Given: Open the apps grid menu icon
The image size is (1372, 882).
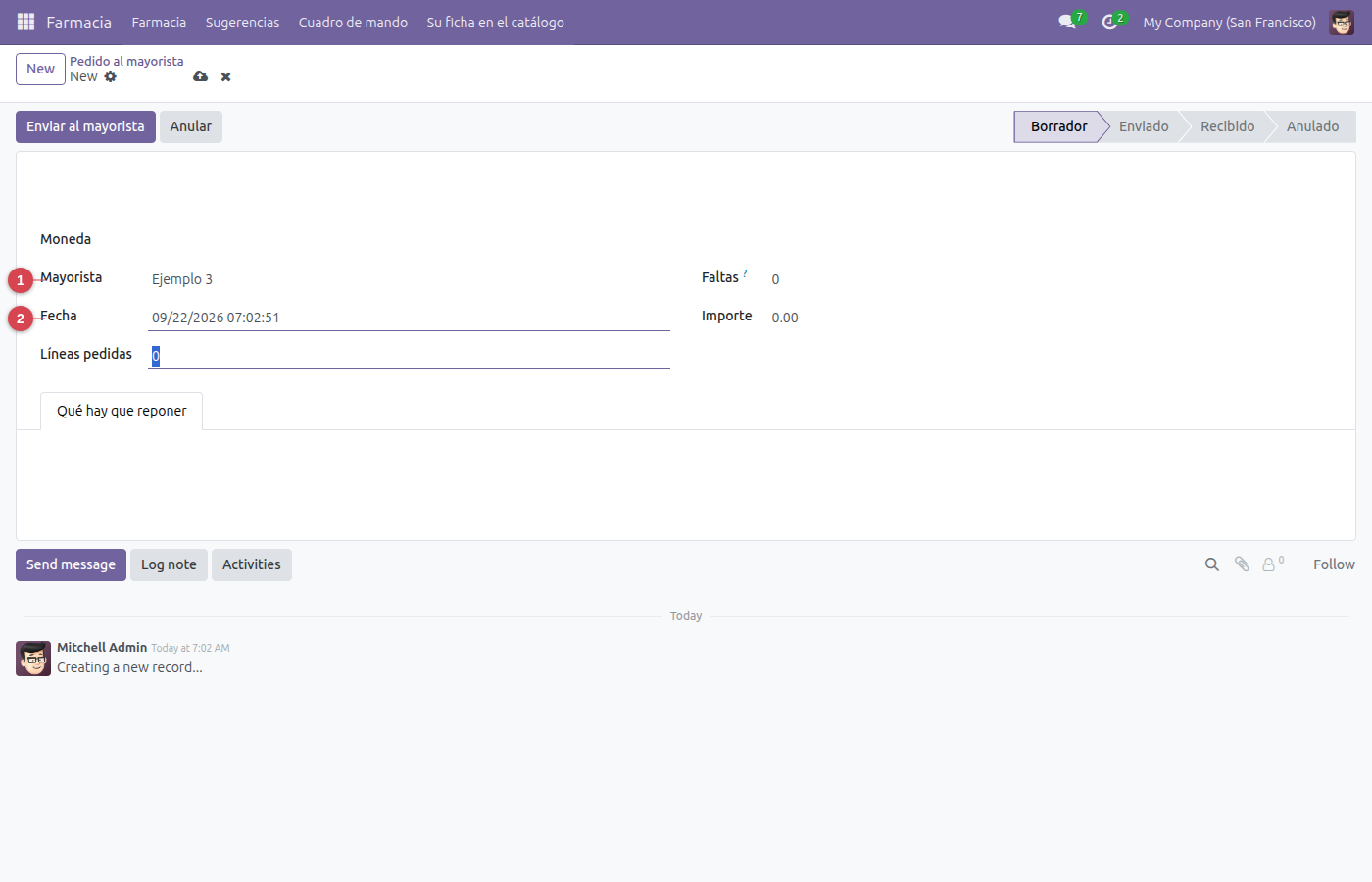Looking at the screenshot, I should click(25, 22).
